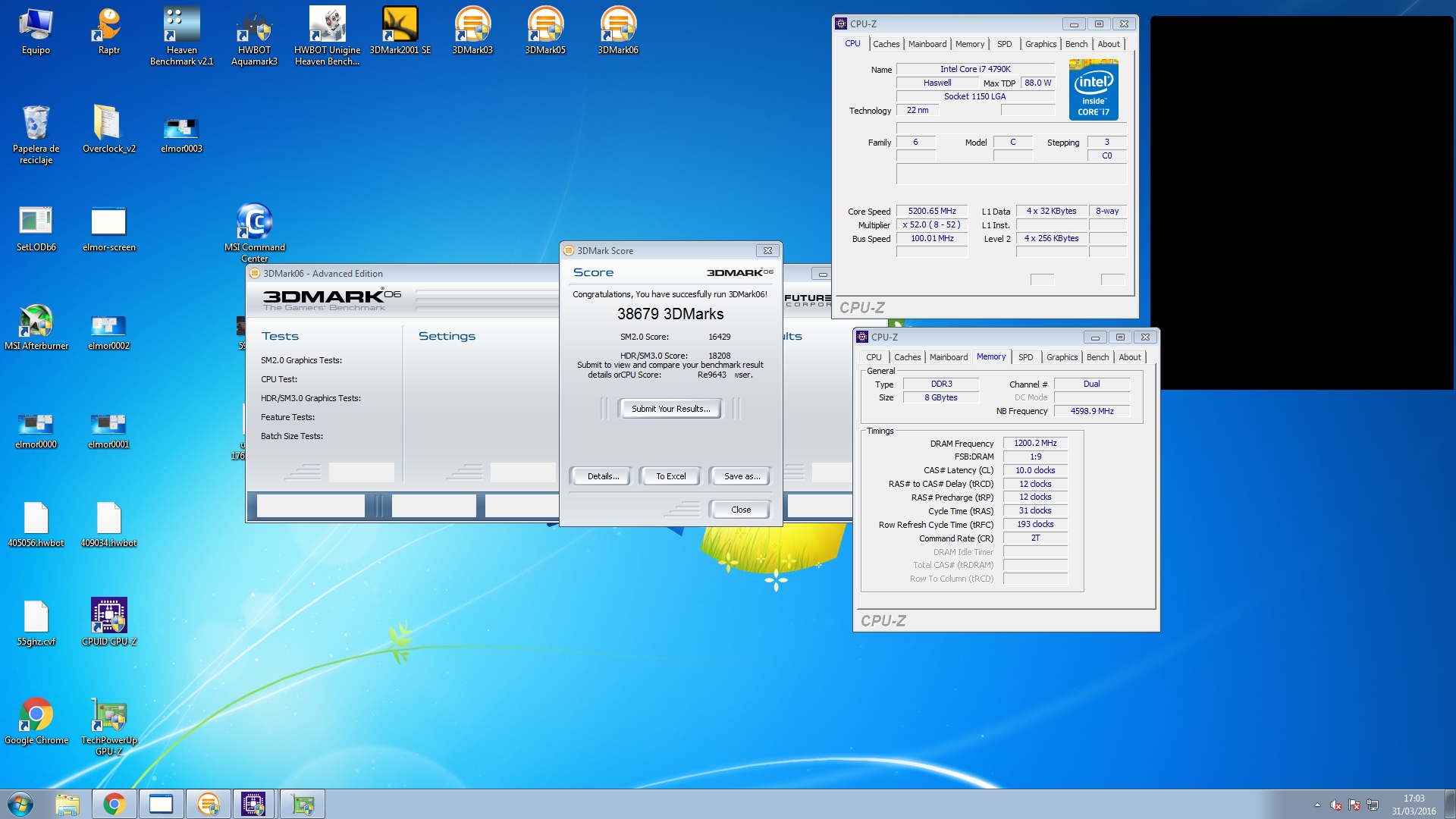Screen dimensions: 1456x819
Task: Open HWBOT Unigine Heaven Bench shortcut
Action: pos(327,36)
